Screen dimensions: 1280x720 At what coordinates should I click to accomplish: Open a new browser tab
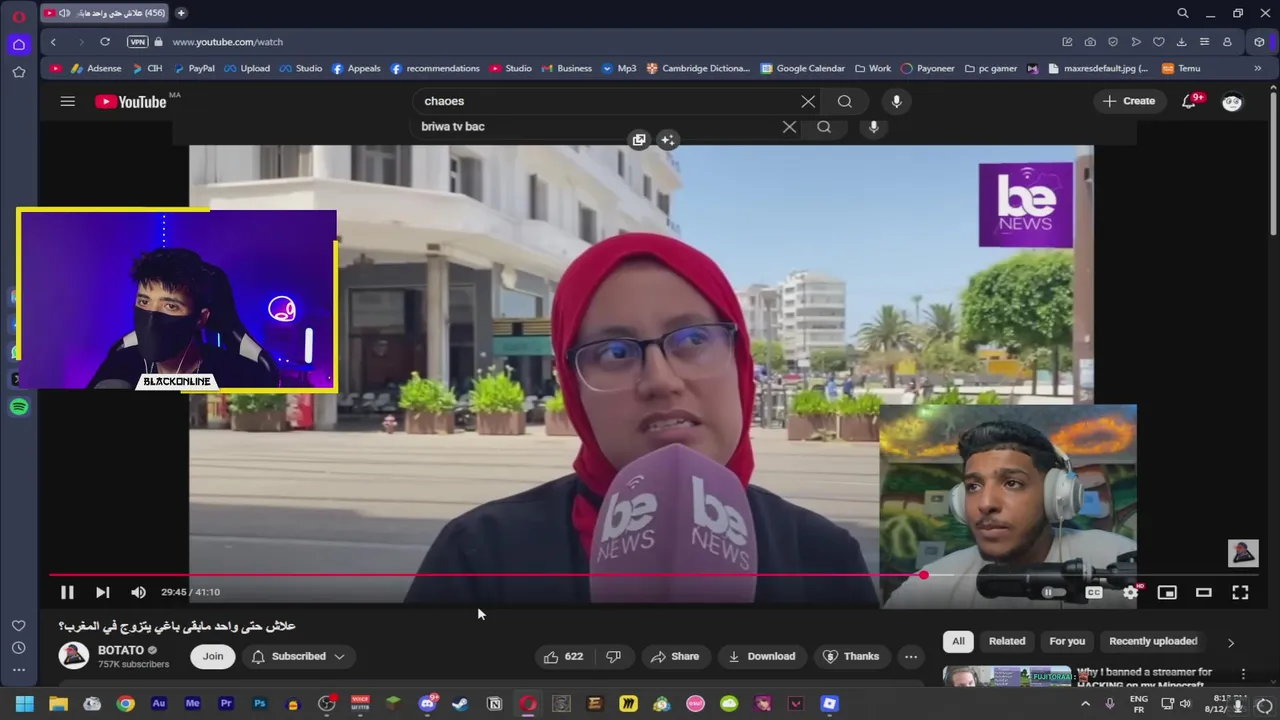click(181, 13)
